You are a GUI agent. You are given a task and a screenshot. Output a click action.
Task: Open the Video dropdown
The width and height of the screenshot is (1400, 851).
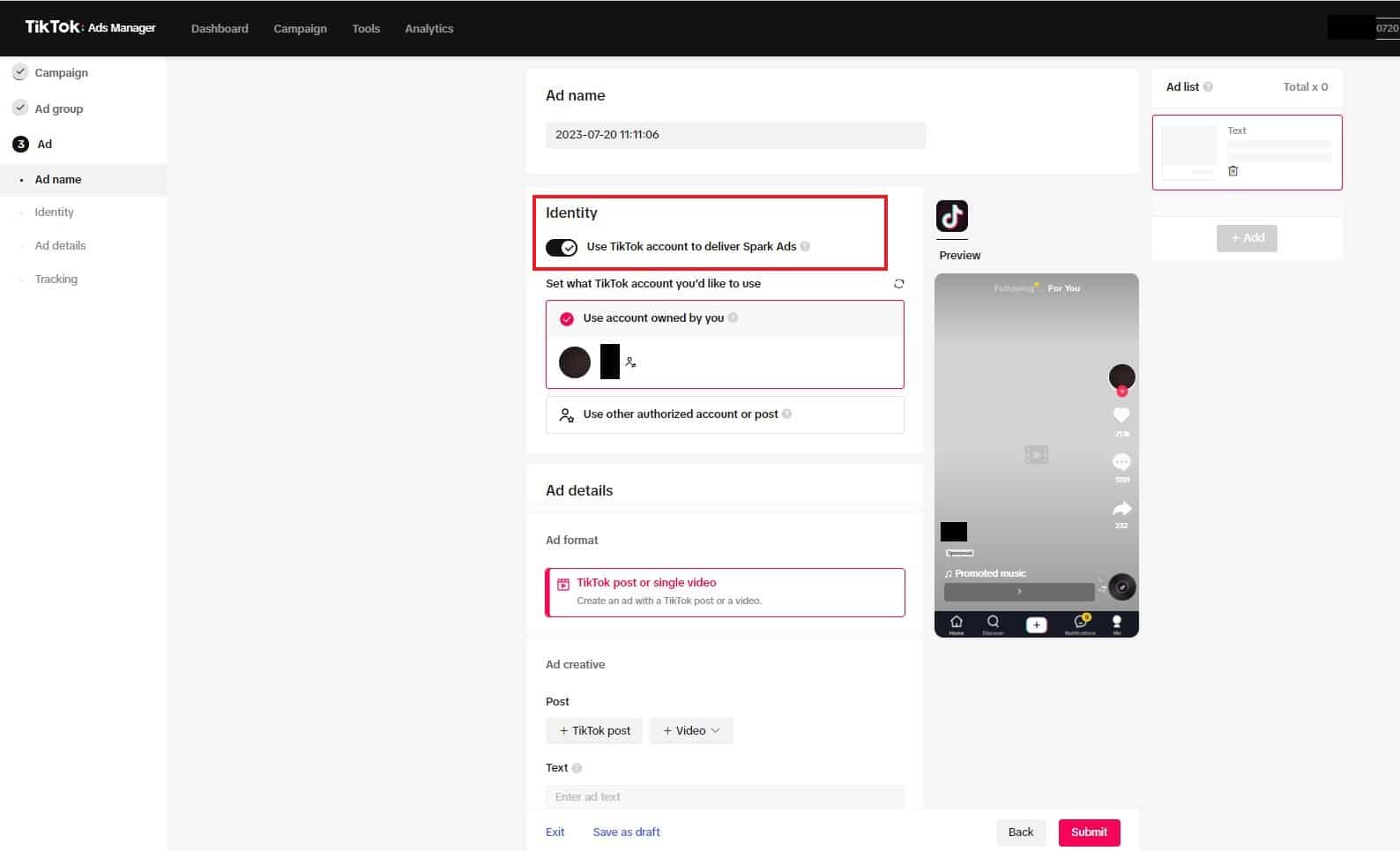point(691,730)
